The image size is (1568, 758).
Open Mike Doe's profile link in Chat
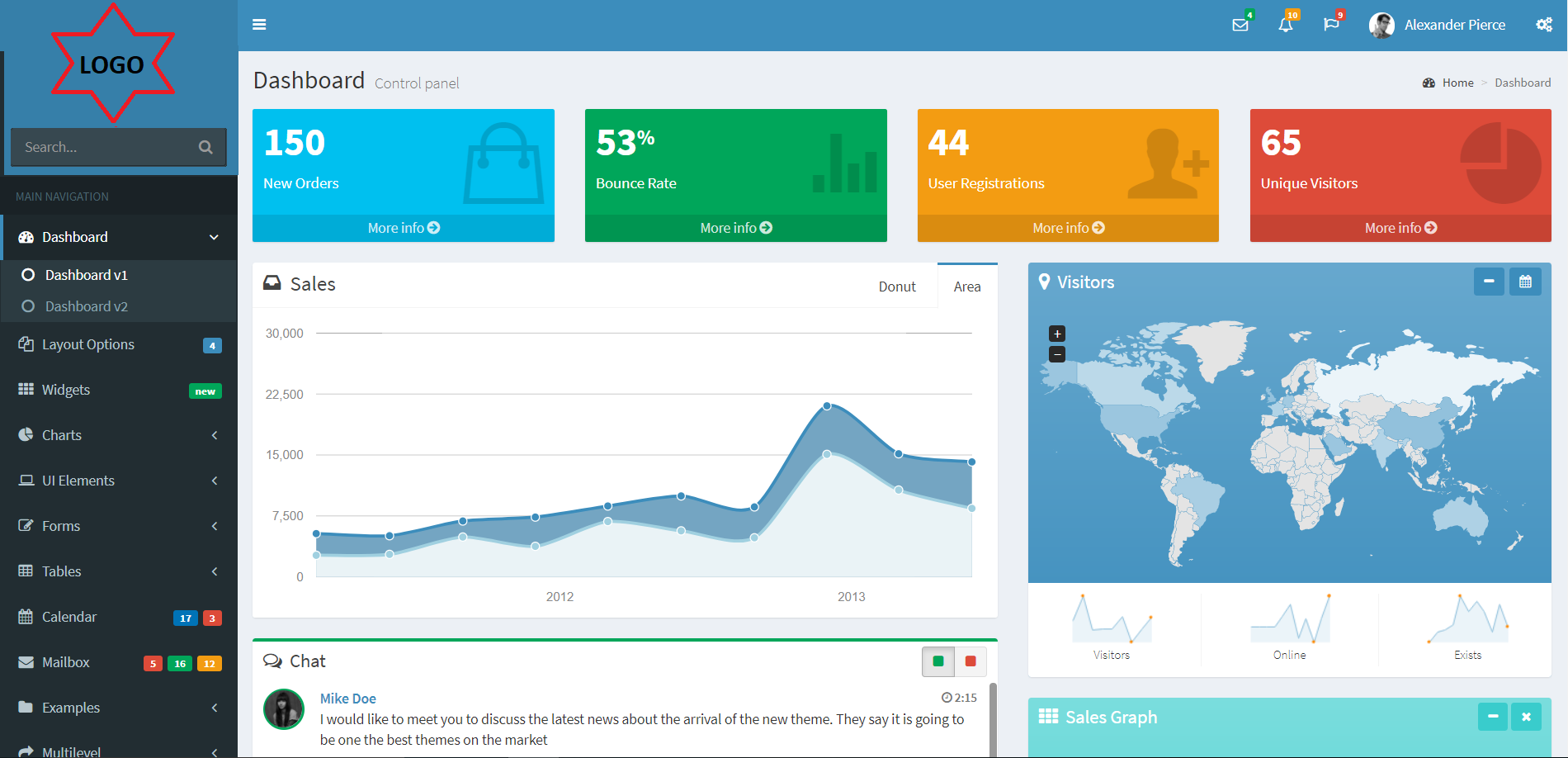click(x=347, y=698)
